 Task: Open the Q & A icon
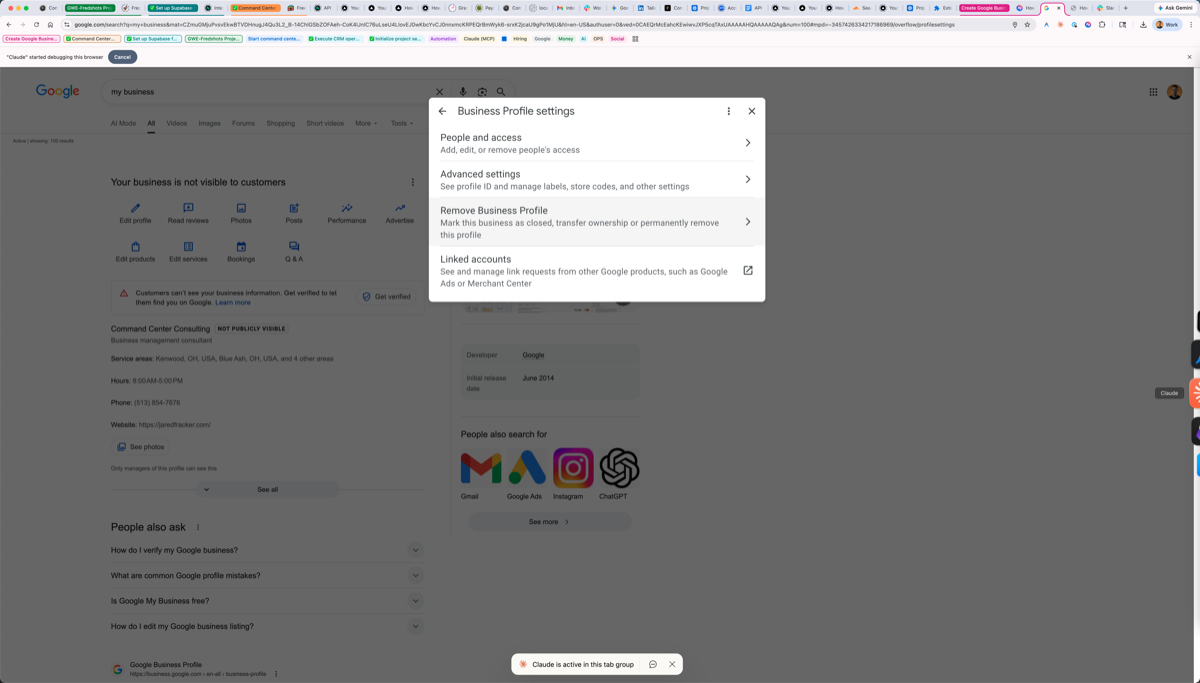293,247
